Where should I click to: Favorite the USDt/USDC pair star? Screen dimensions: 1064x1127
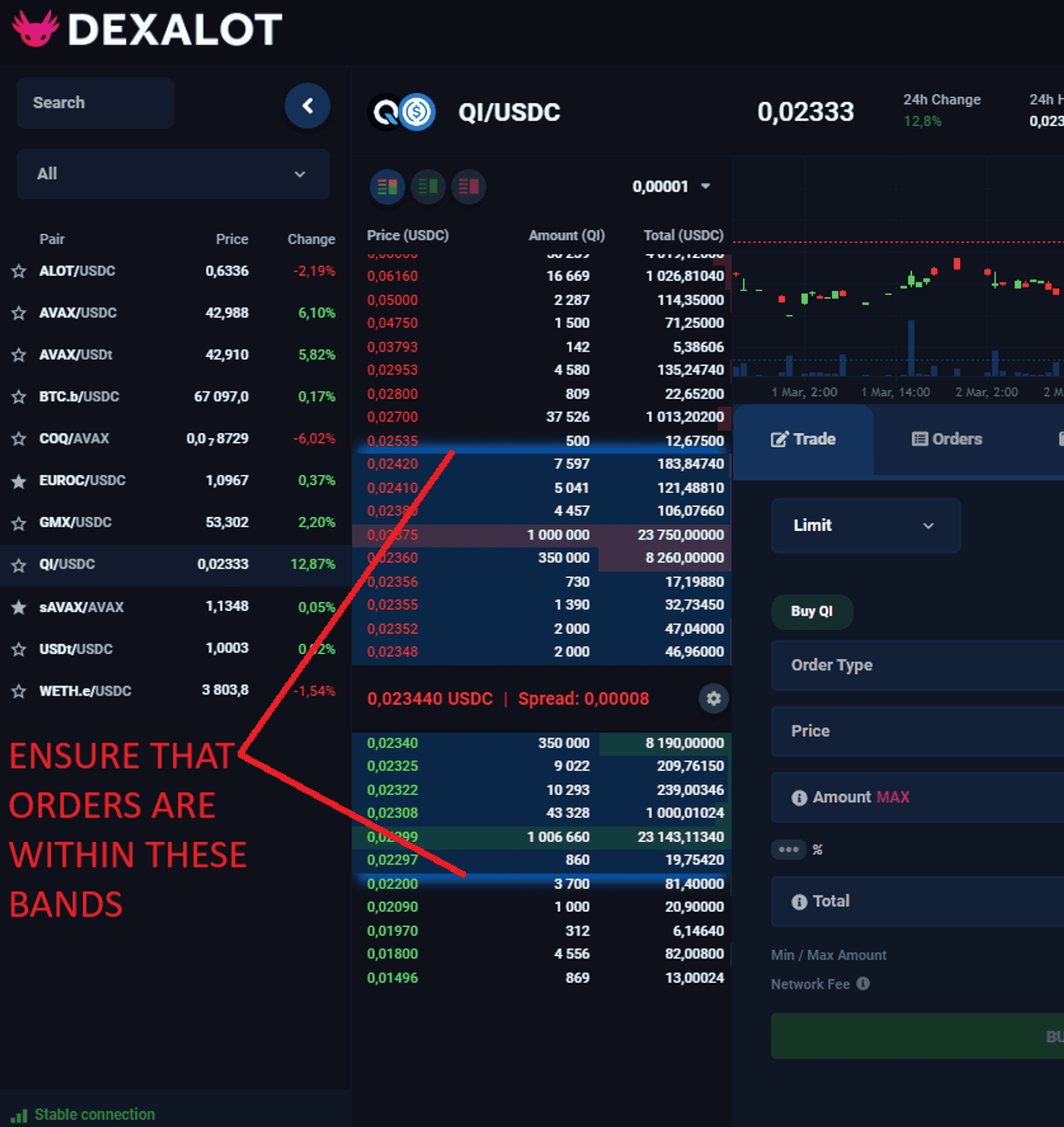tap(19, 649)
